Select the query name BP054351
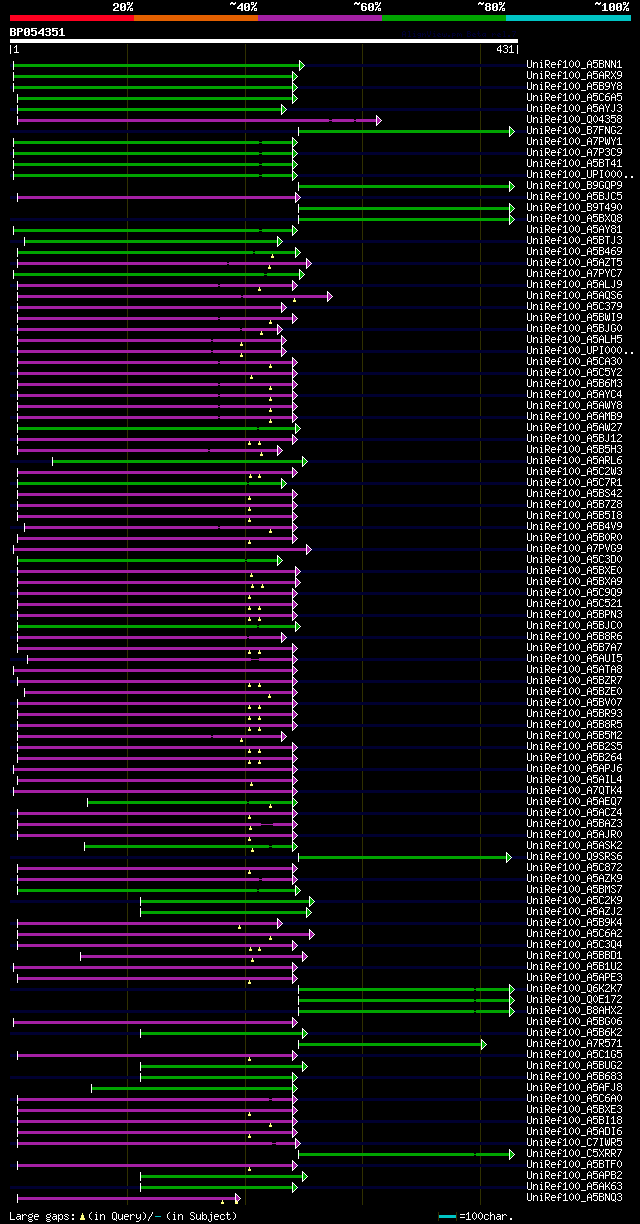Screen dimensions: 640x1224 pos(37,32)
